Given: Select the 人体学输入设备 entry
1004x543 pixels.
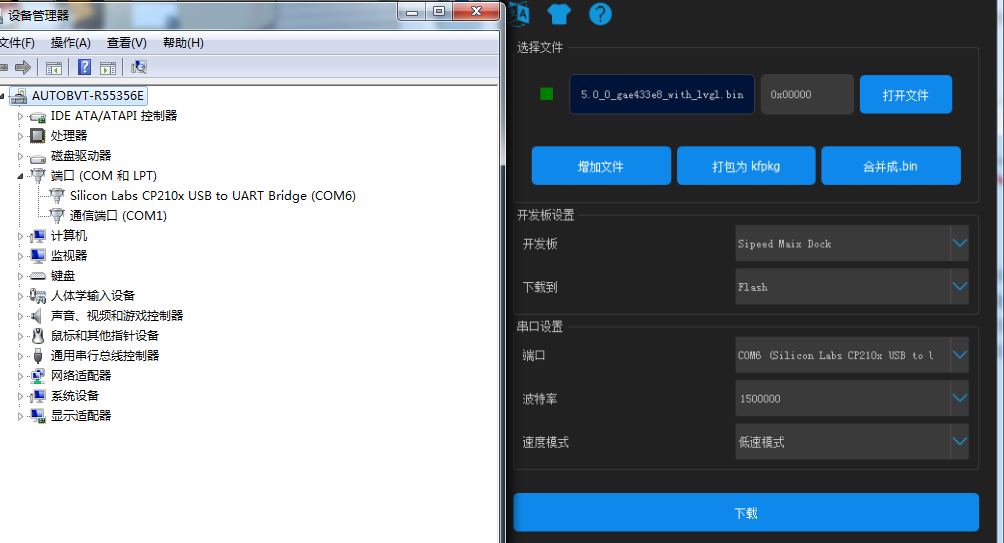Looking at the screenshot, I should [93, 296].
